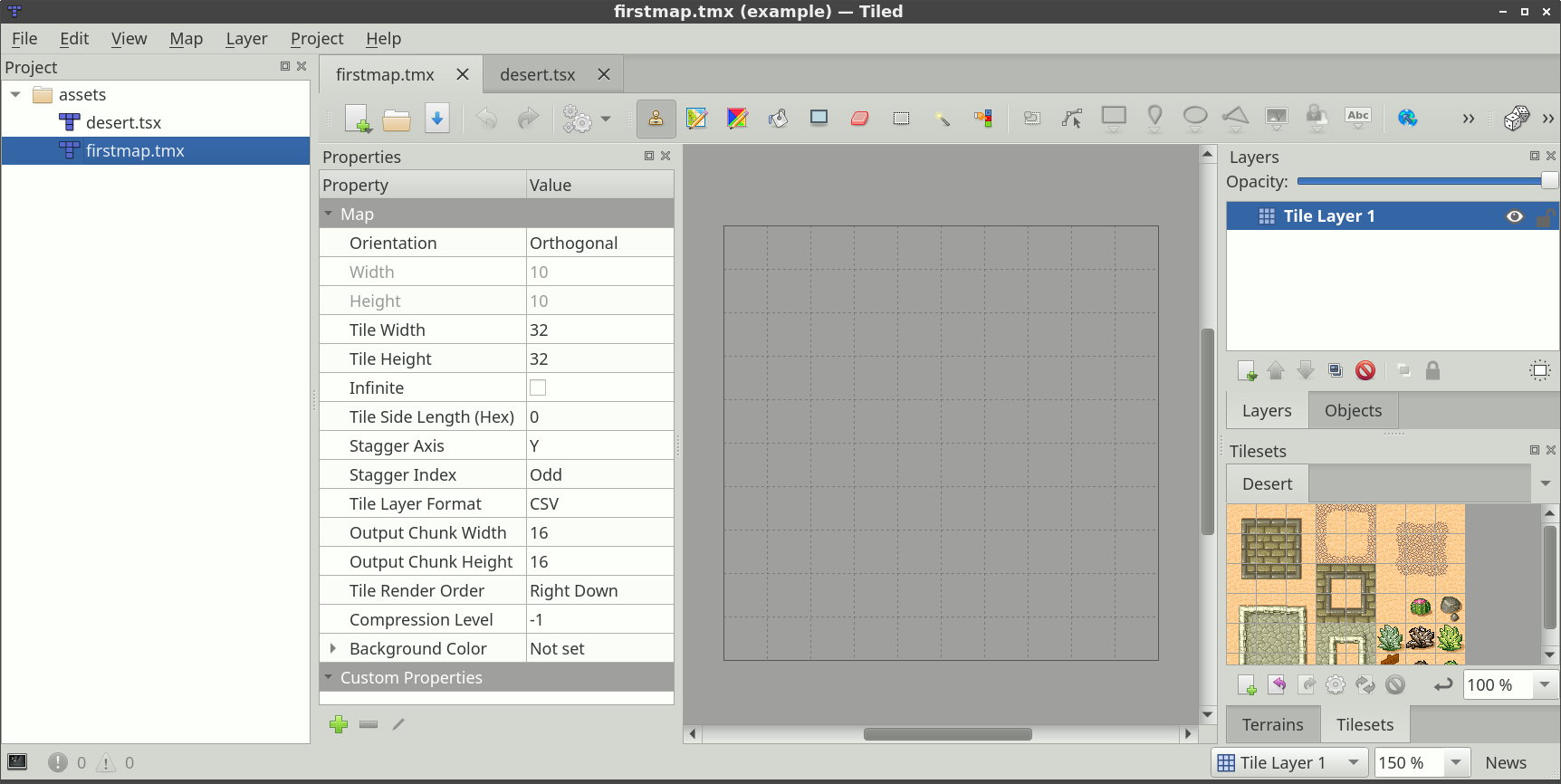Expand the Background Color property

pyautogui.click(x=333, y=648)
